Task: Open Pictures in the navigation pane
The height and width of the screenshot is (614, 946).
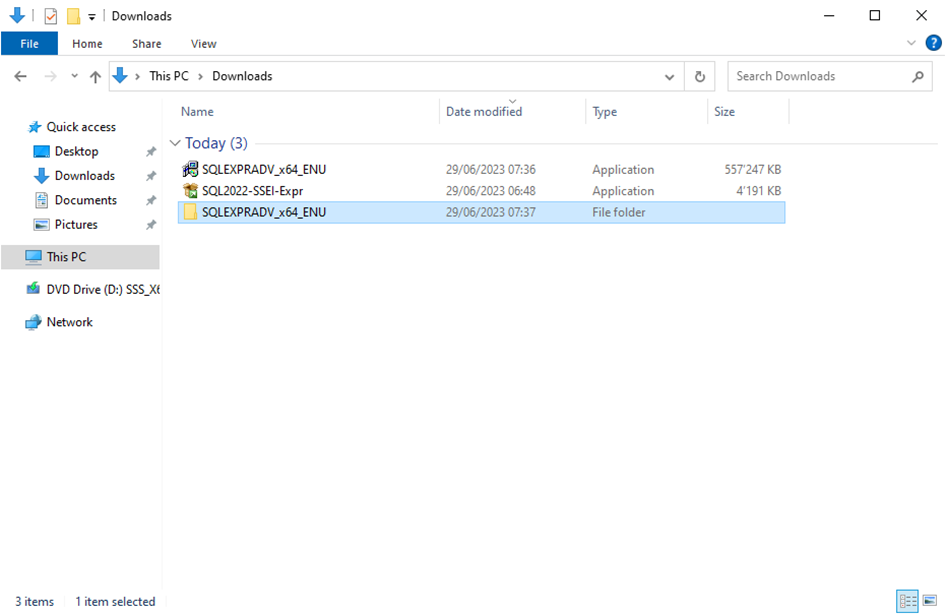Action: [76, 224]
